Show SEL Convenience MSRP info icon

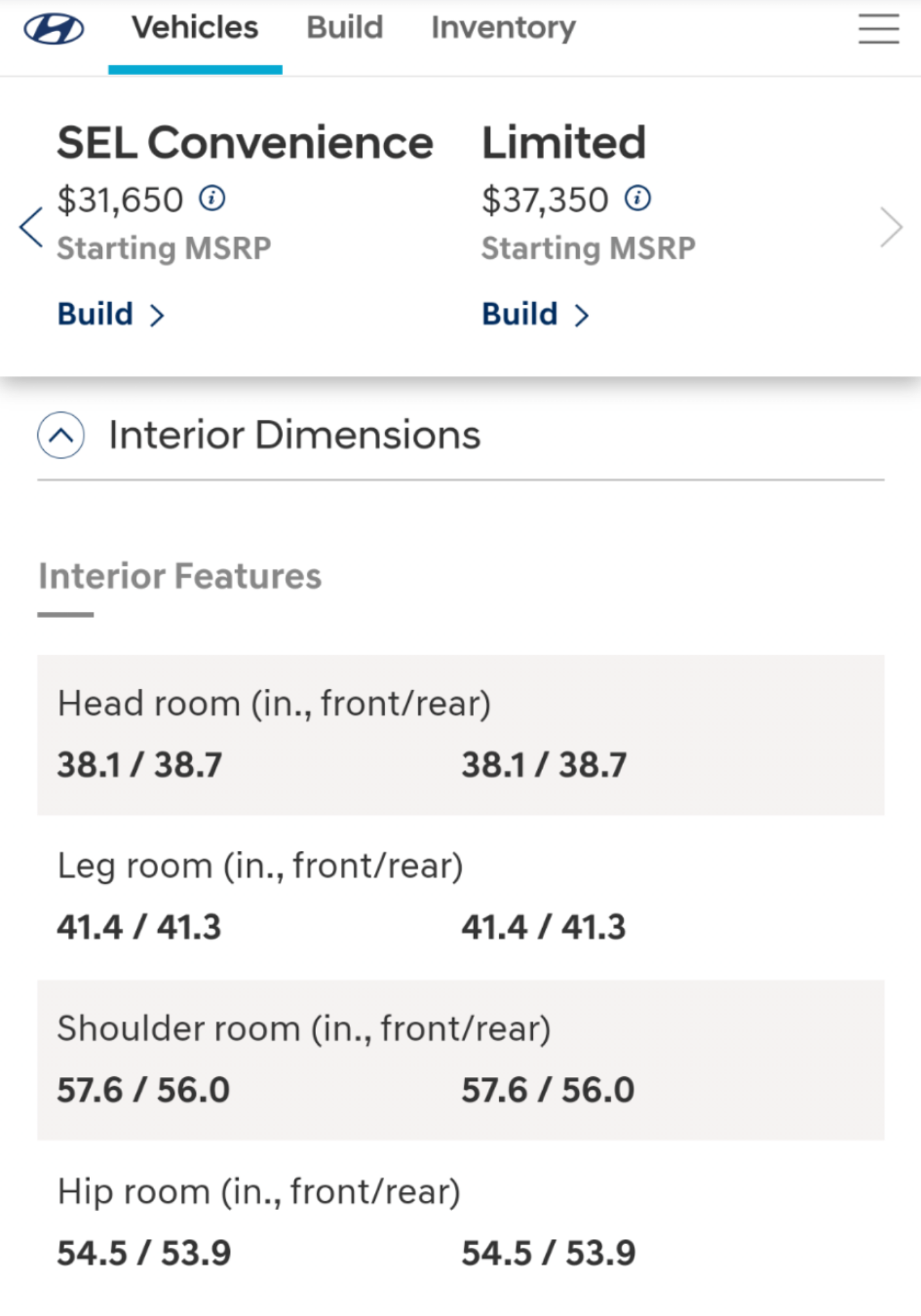click(212, 198)
